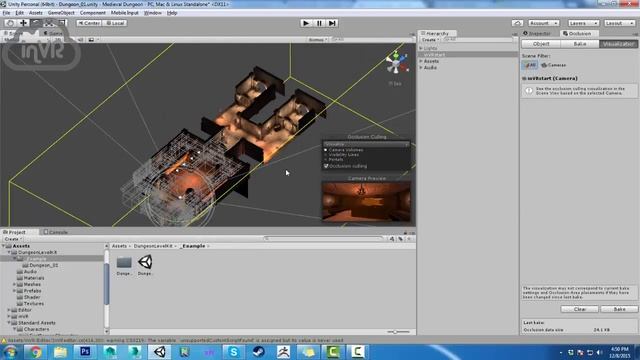Select the Move tool in toolbar
The image size is (640, 360).
coord(23,23)
